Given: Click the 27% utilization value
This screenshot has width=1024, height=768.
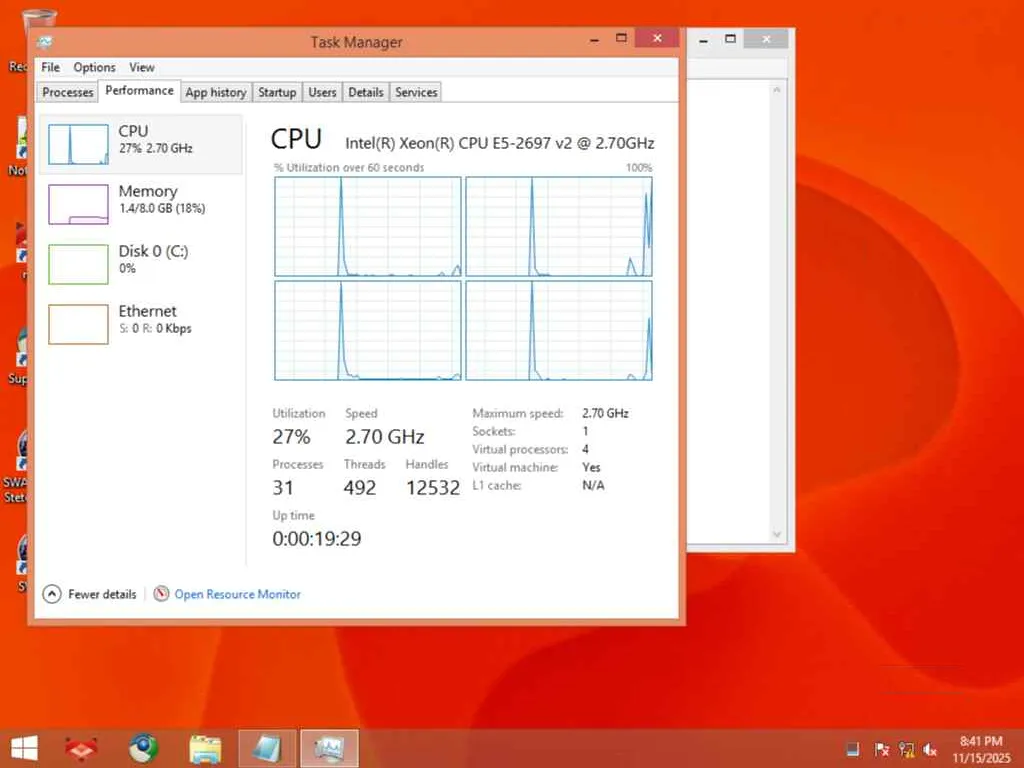Looking at the screenshot, I should pyautogui.click(x=291, y=437).
